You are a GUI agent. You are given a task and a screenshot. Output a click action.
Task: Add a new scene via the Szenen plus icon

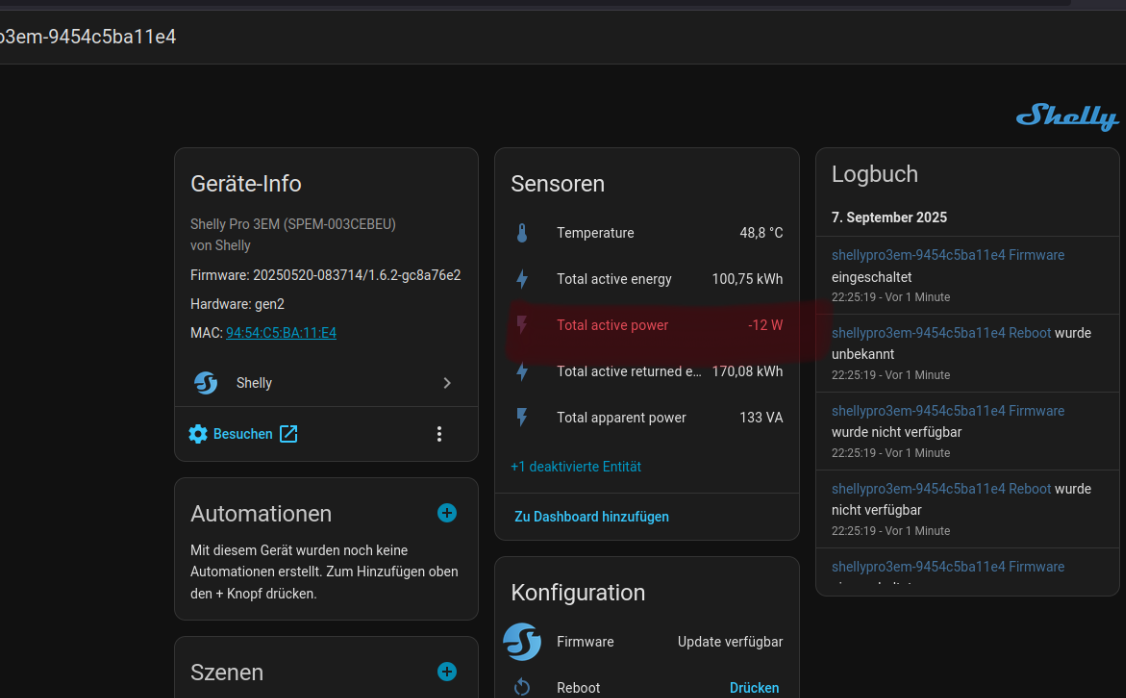447,671
